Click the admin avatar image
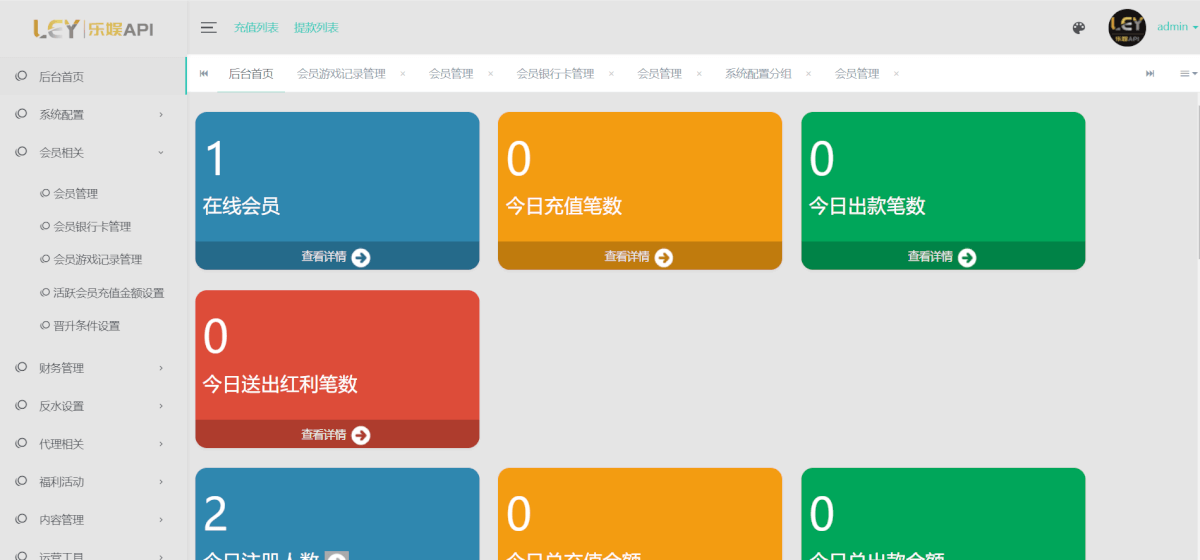This screenshot has width=1200, height=560. pos(1127,28)
